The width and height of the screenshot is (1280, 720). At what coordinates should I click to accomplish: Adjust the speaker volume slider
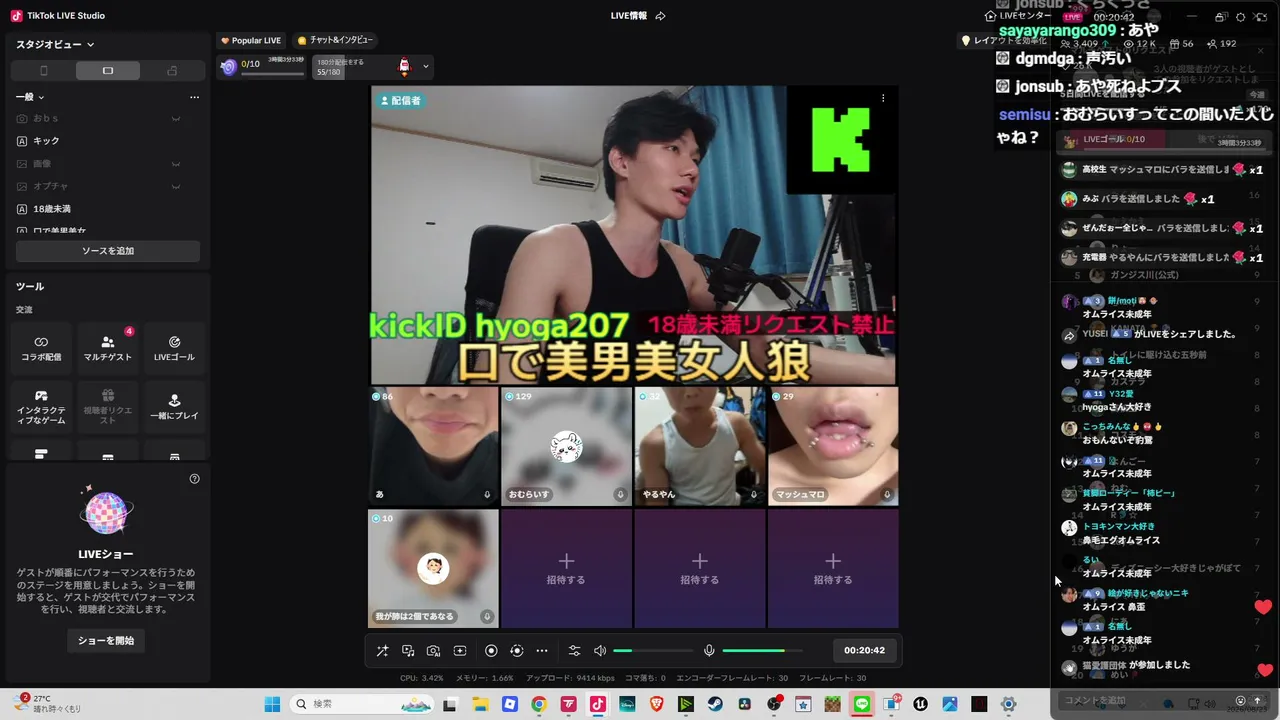pos(653,651)
